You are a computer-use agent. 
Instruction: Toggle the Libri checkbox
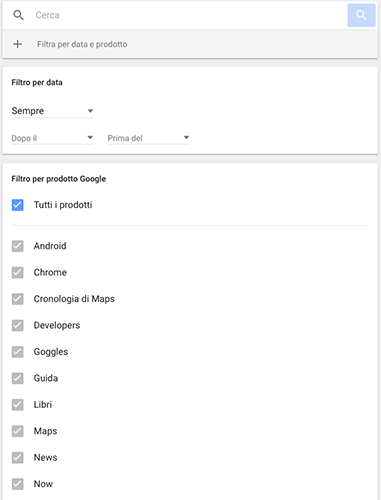[x=18, y=405]
